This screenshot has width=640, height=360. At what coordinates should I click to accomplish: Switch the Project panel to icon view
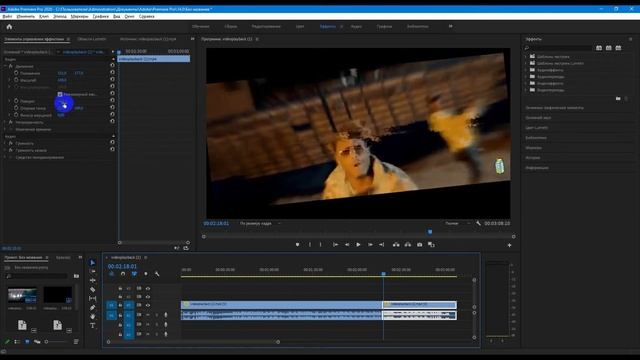click(x=27, y=342)
